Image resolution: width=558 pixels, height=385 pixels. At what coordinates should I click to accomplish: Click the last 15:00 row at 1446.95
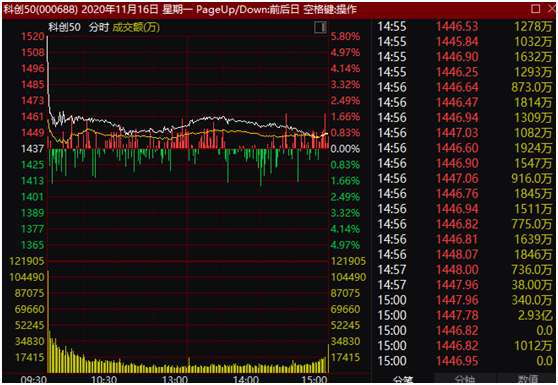pos(464,361)
